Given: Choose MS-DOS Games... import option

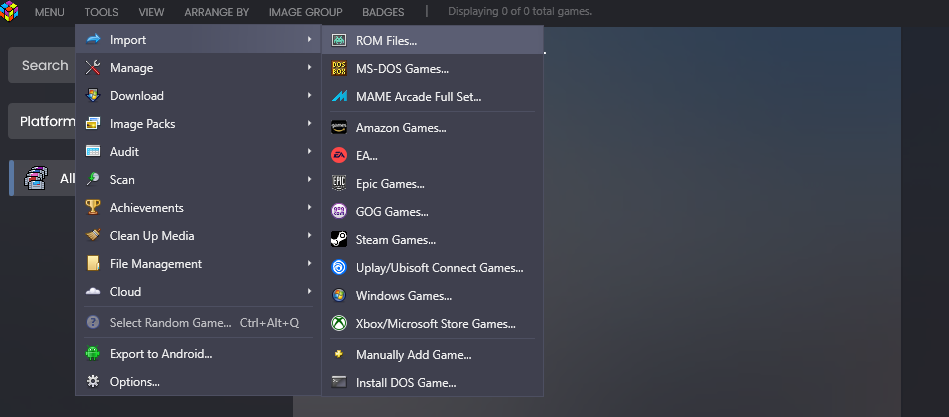Looking at the screenshot, I should pyautogui.click(x=433, y=68).
